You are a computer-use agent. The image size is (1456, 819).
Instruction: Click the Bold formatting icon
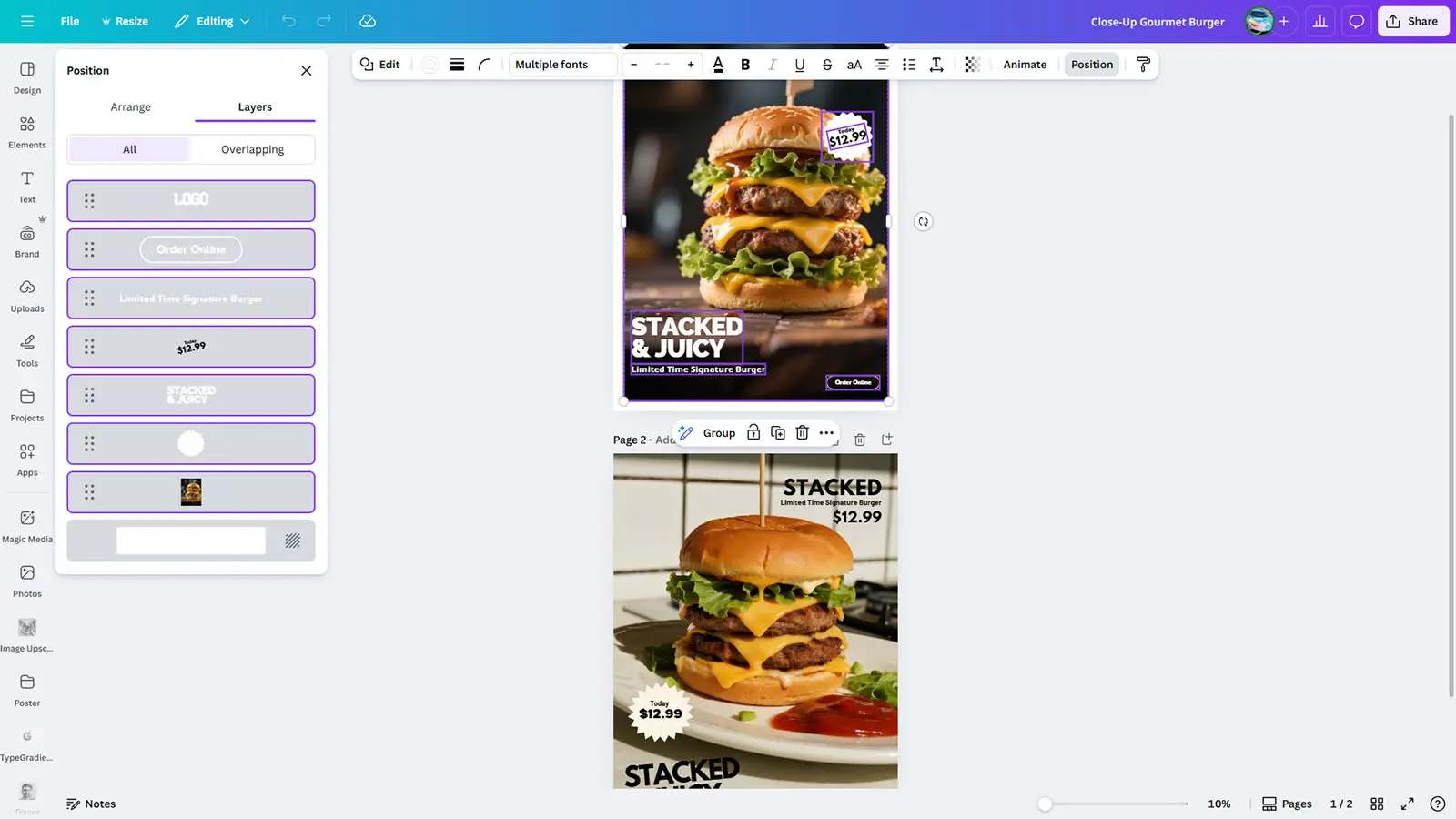(x=745, y=65)
